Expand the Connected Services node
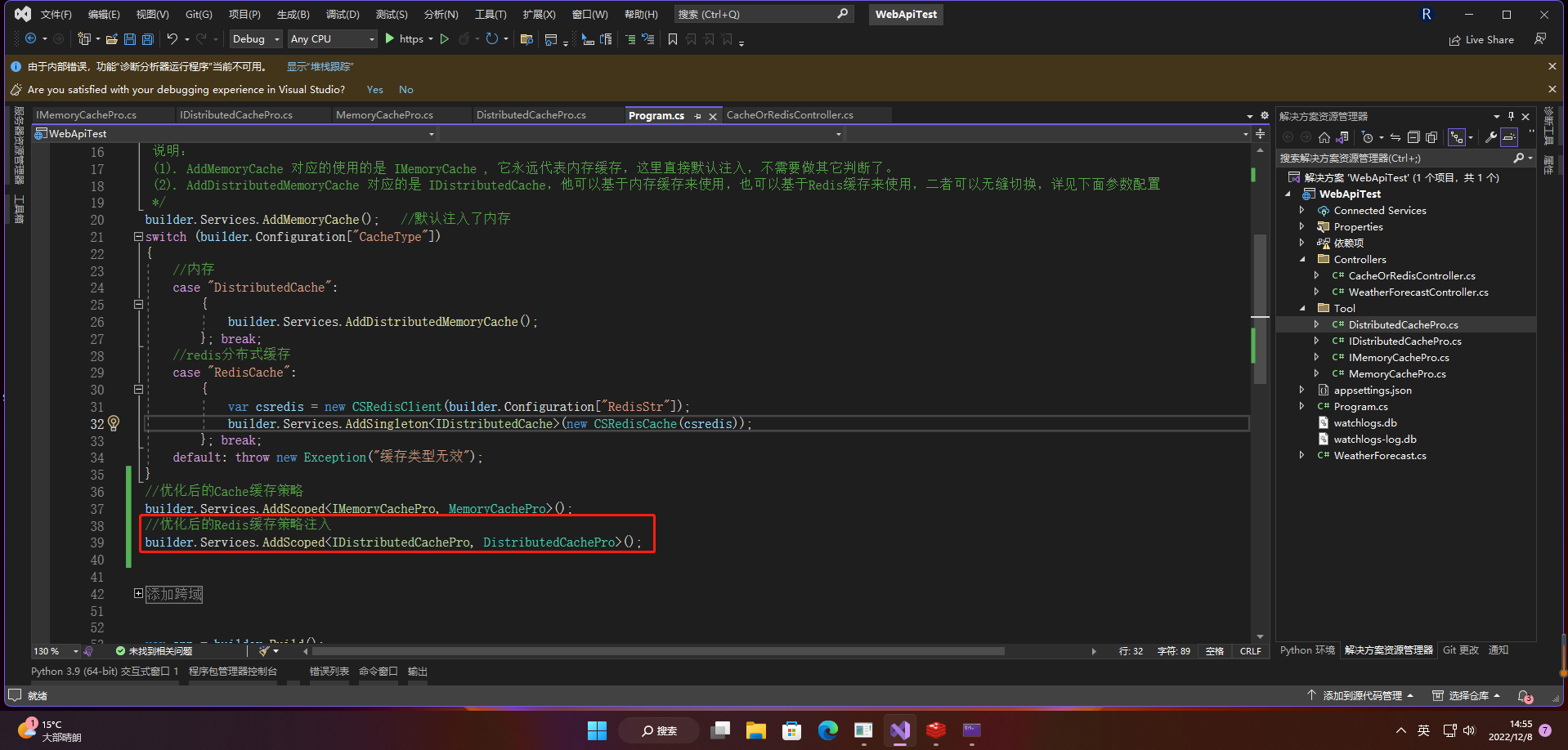The width and height of the screenshot is (1568, 750). [x=1302, y=210]
